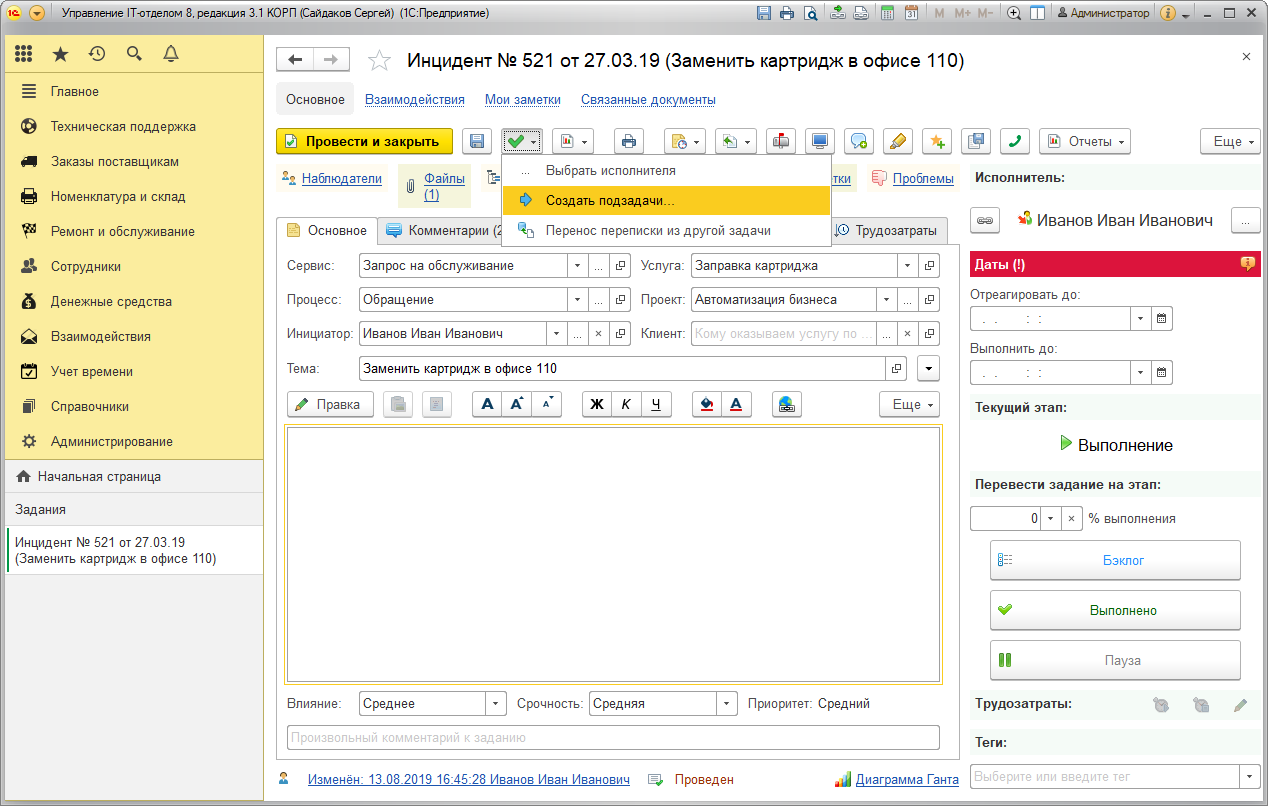Open the Трудозатраты tab
This screenshot has width=1268, height=806.
890,231
